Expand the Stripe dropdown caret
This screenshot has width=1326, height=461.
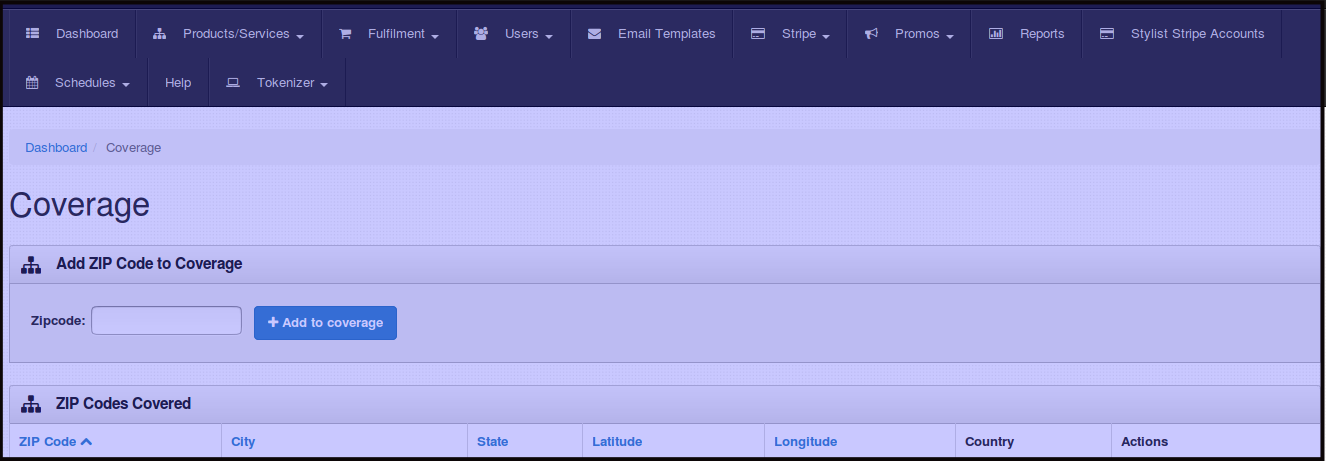(x=826, y=36)
